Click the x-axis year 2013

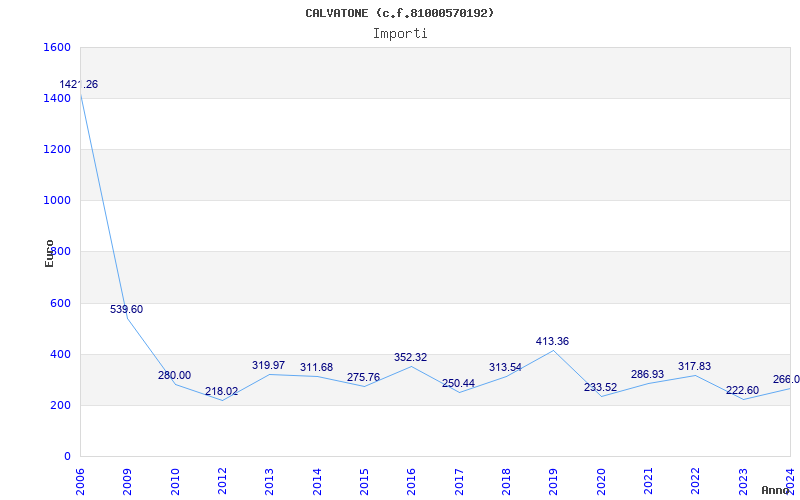269,482
